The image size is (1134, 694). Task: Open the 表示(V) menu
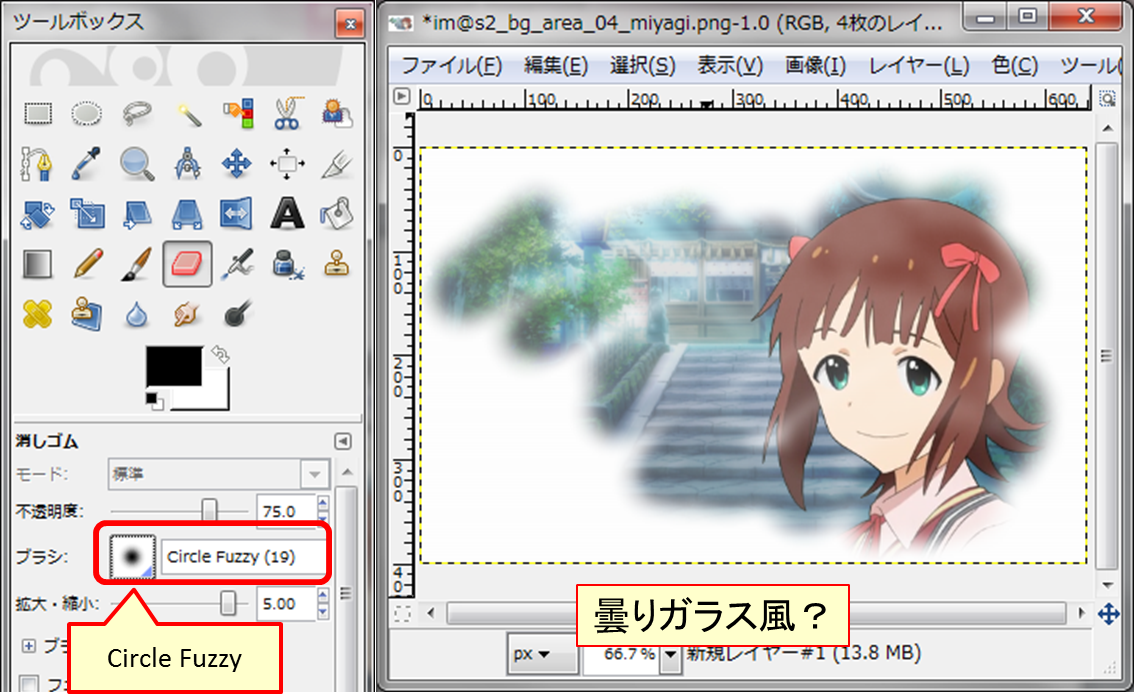click(x=730, y=66)
